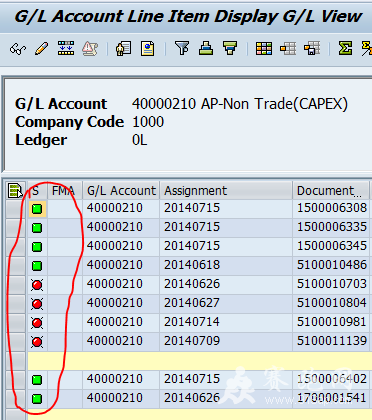
Task: Click the Save Layout icon
Action: click(x=312, y=49)
